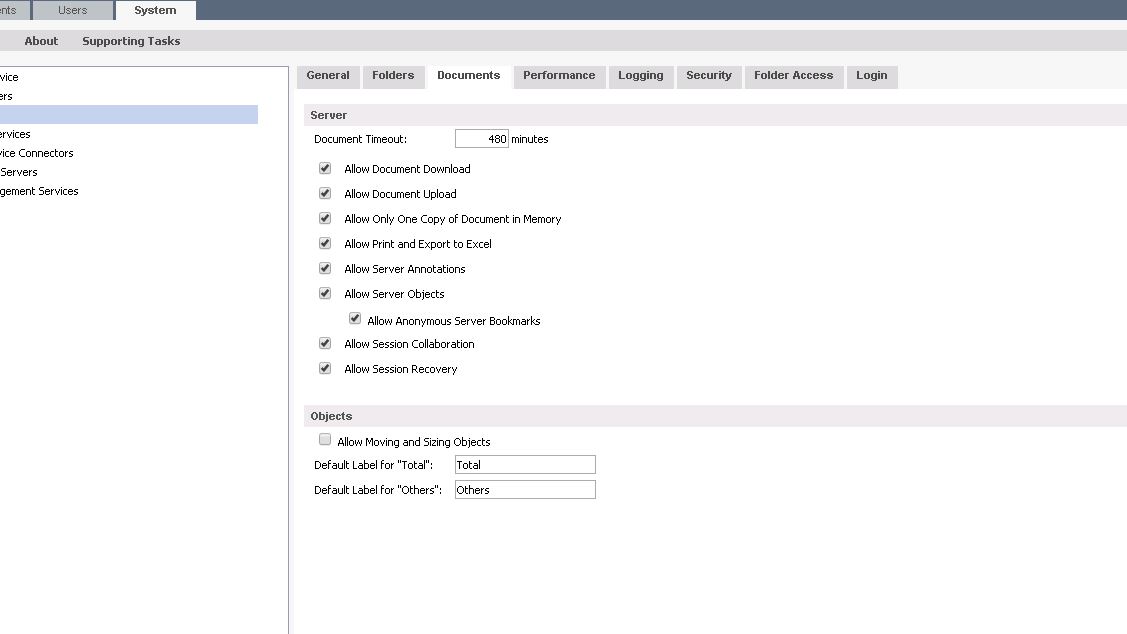Screen dimensions: 1127x634
Task: Toggle Allow Anonymous Server Bookmarks checkbox
Action: click(x=355, y=320)
